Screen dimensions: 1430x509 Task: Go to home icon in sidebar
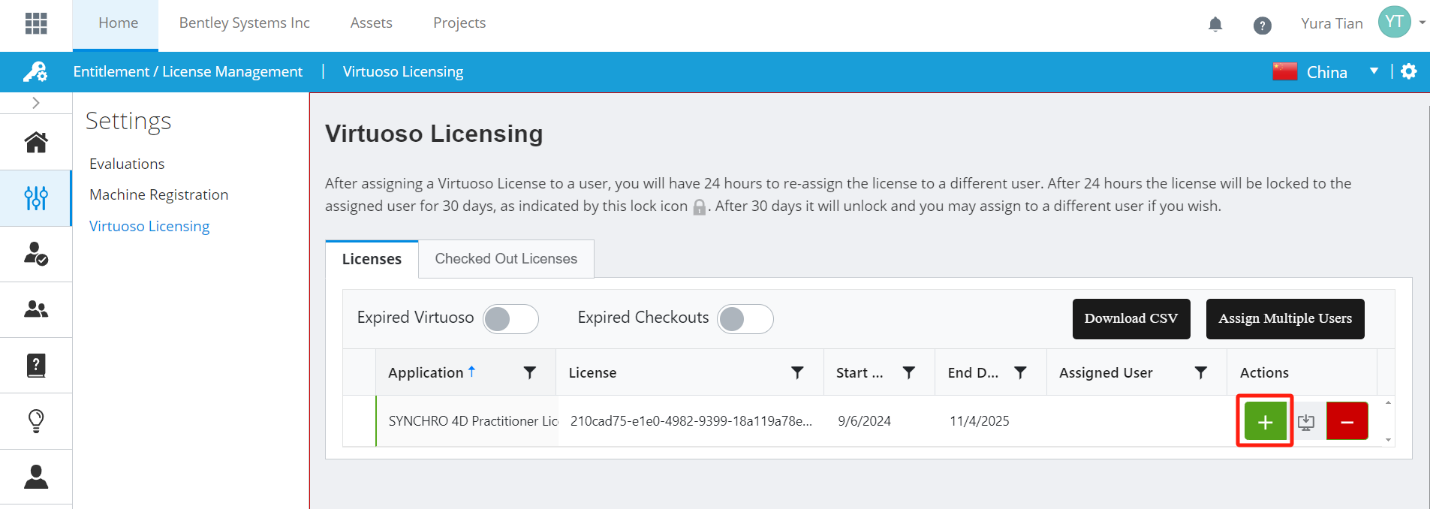36,142
